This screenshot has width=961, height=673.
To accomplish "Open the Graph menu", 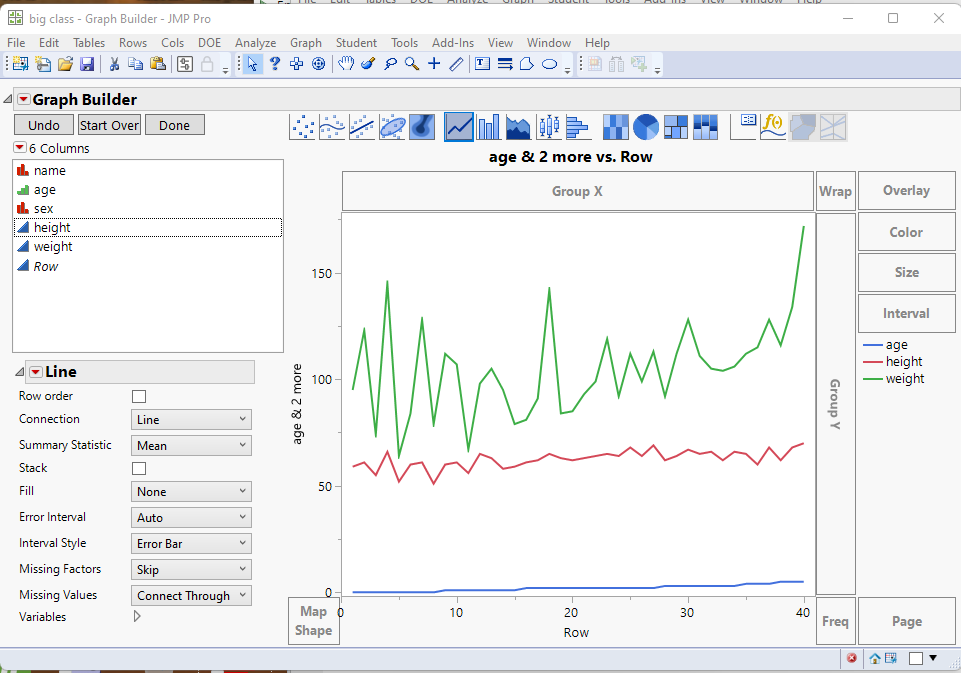I will tap(306, 43).
